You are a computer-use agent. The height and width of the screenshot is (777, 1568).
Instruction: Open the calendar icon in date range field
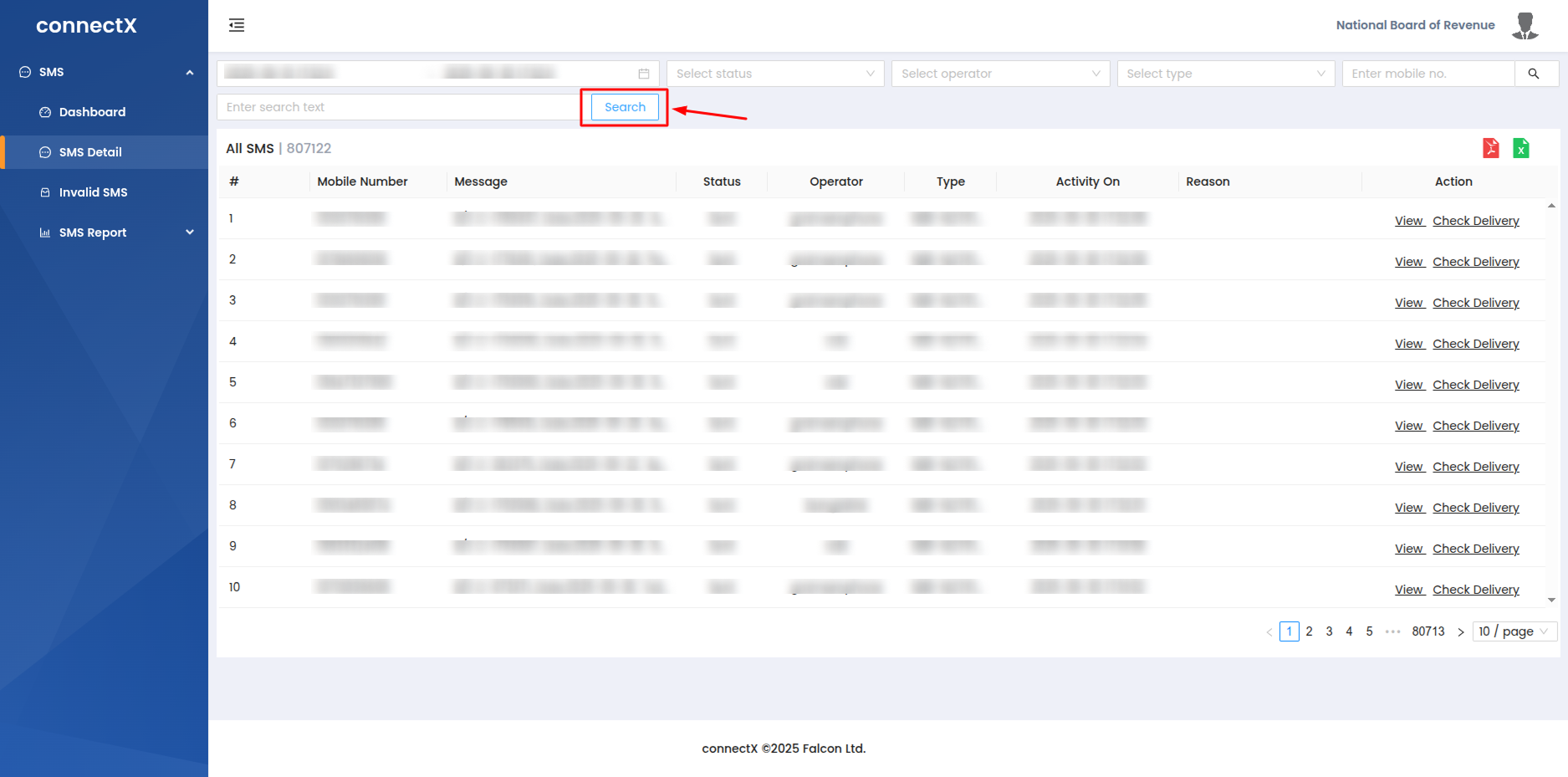643,74
